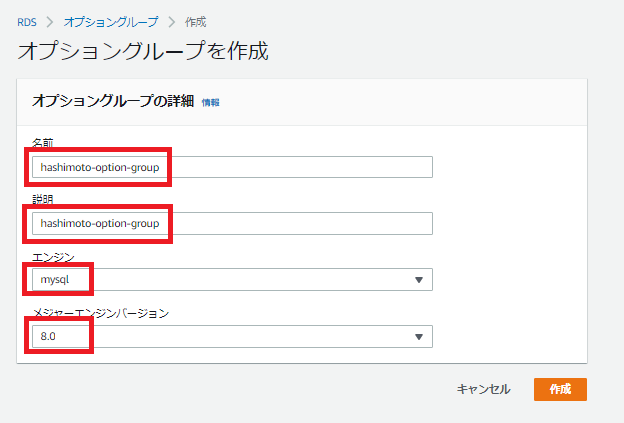Open メジャーエンジンバージョン dropdown showing 8.0

[232, 337]
